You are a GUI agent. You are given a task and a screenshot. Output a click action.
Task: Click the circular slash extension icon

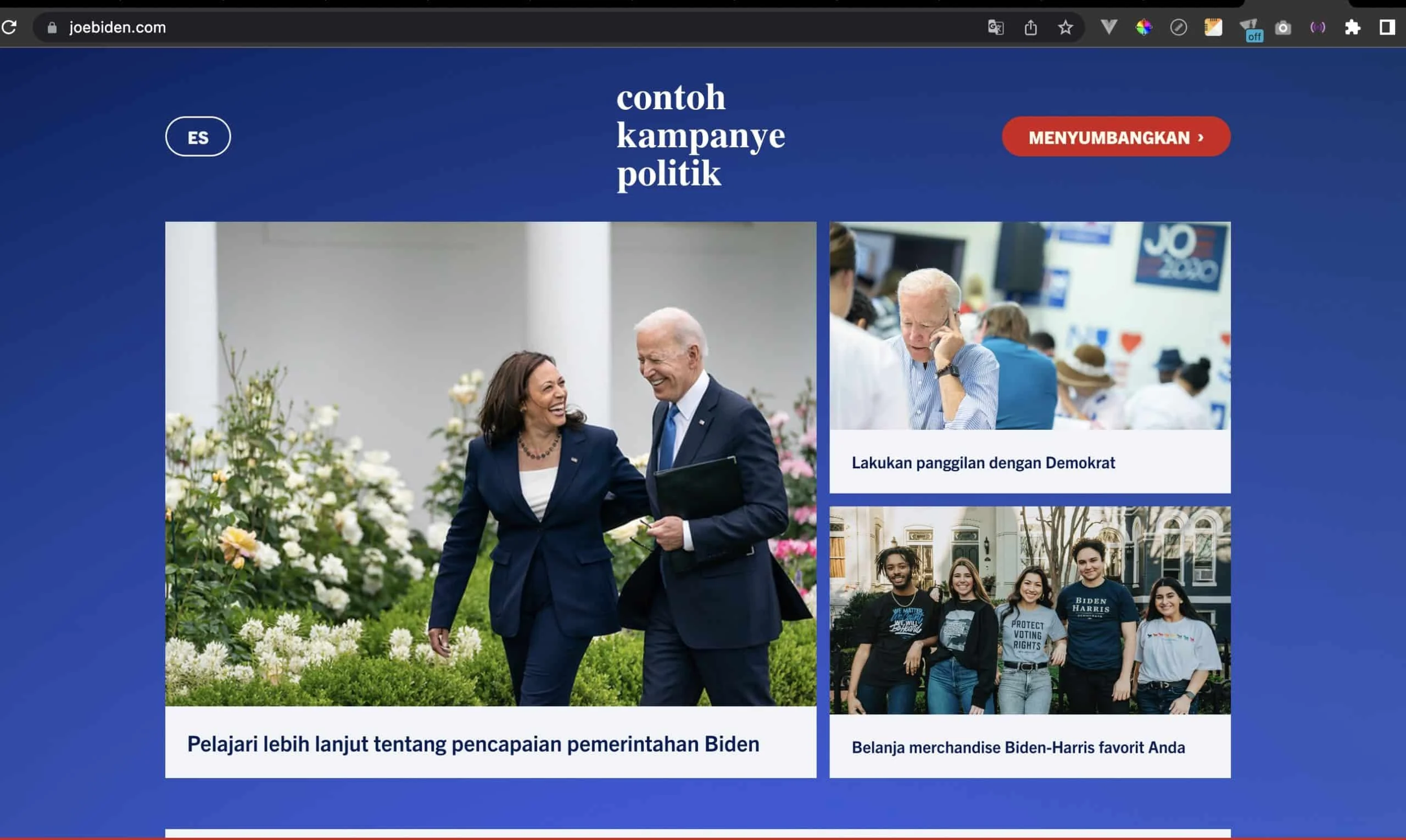[x=1179, y=27]
